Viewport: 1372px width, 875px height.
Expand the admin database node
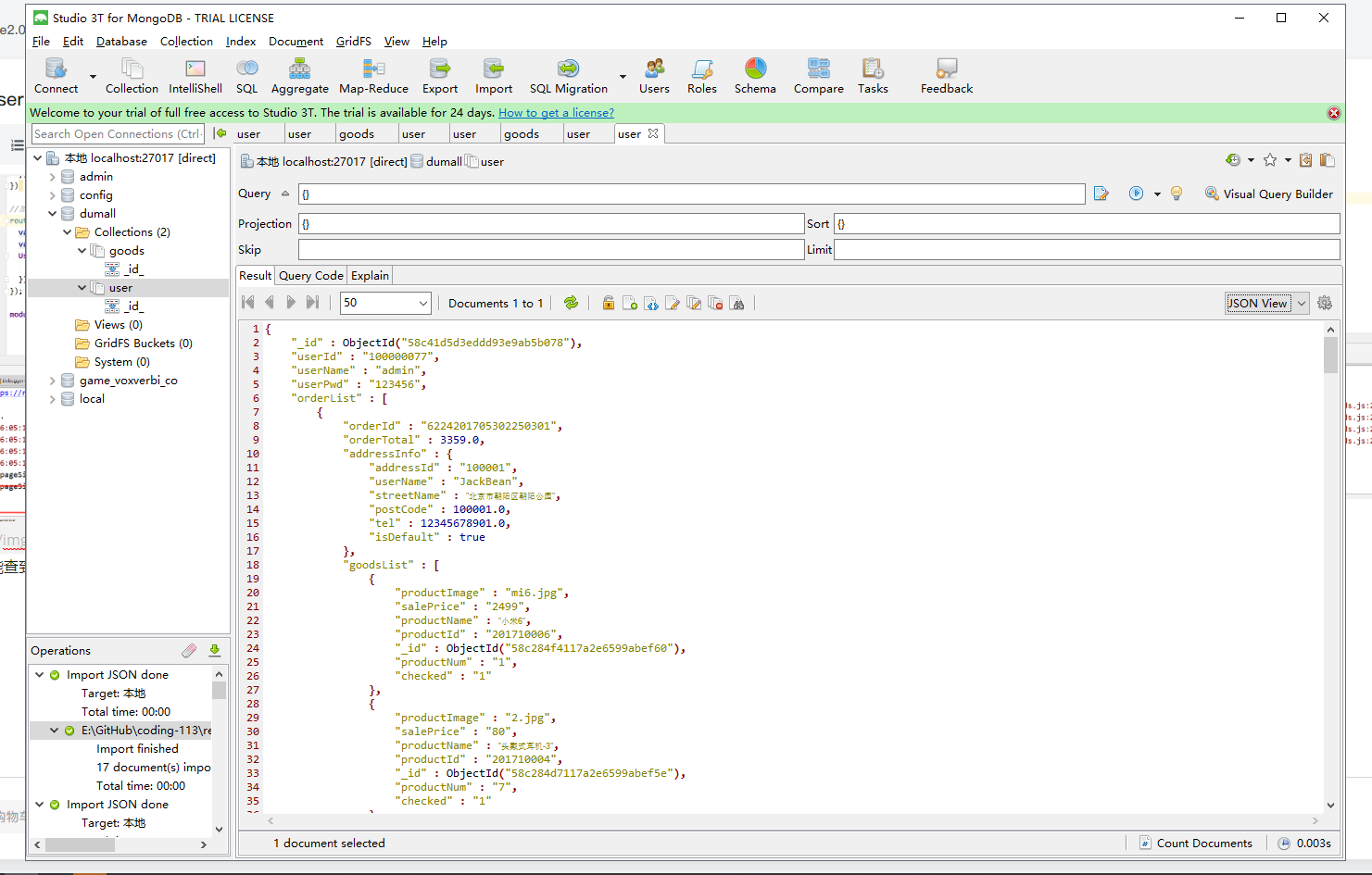[x=53, y=177]
